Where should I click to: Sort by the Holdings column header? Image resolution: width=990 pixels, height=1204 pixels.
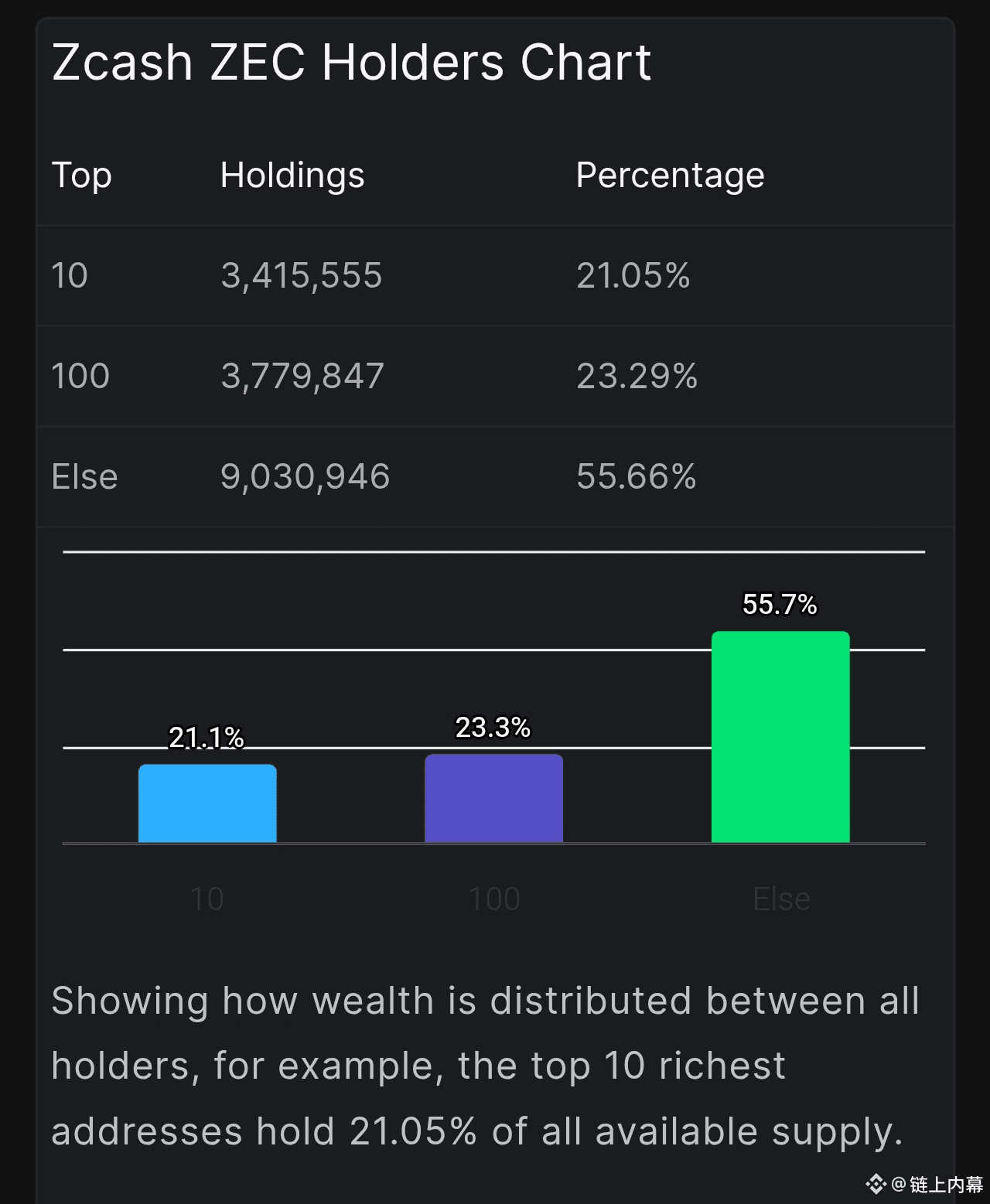[292, 176]
